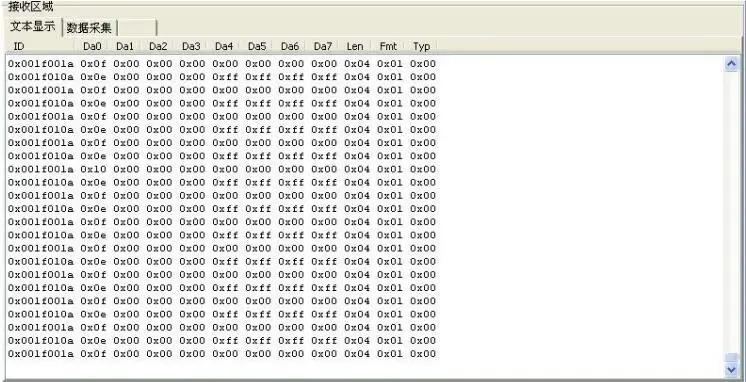Select the Da7 column header

[323, 46]
